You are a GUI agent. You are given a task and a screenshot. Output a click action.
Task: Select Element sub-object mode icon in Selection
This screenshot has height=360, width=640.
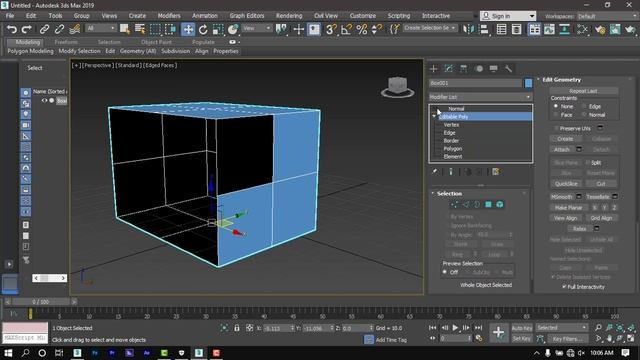pyautogui.click(x=500, y=204)
